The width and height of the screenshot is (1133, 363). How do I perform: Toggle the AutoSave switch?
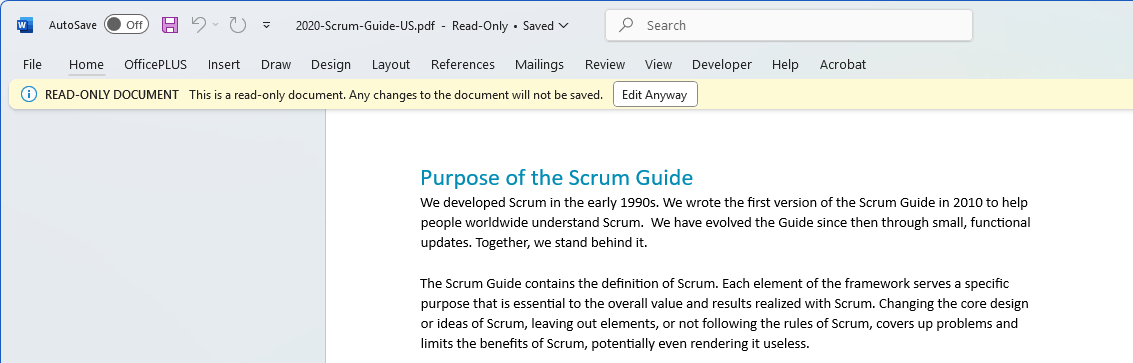[126, 25]
